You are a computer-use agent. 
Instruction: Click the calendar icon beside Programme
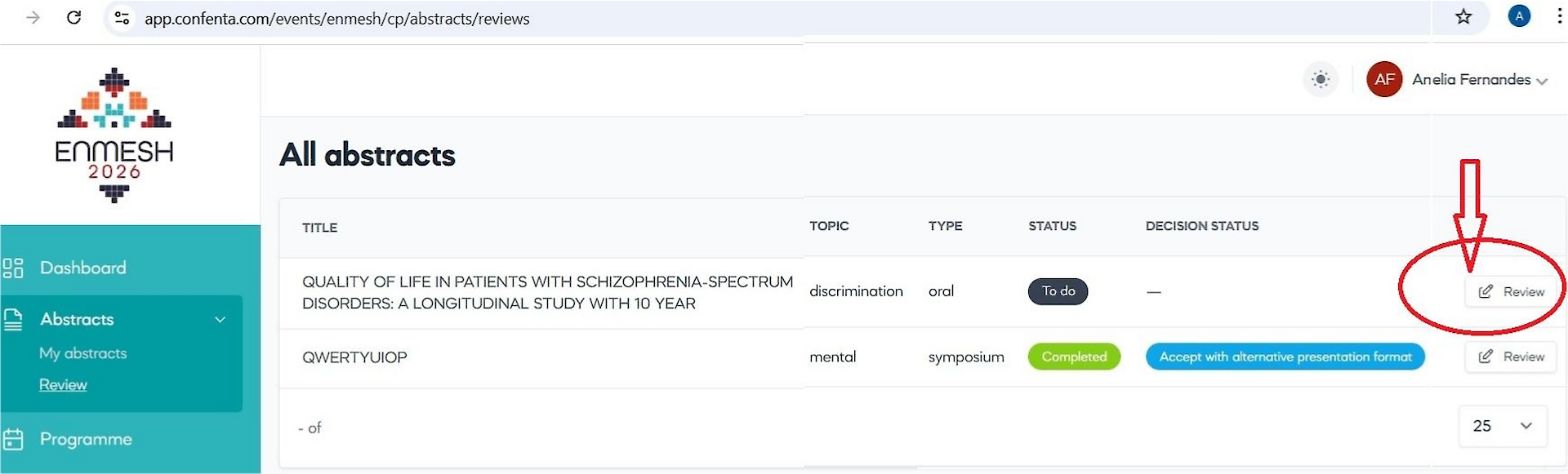[x=15, y=439]
